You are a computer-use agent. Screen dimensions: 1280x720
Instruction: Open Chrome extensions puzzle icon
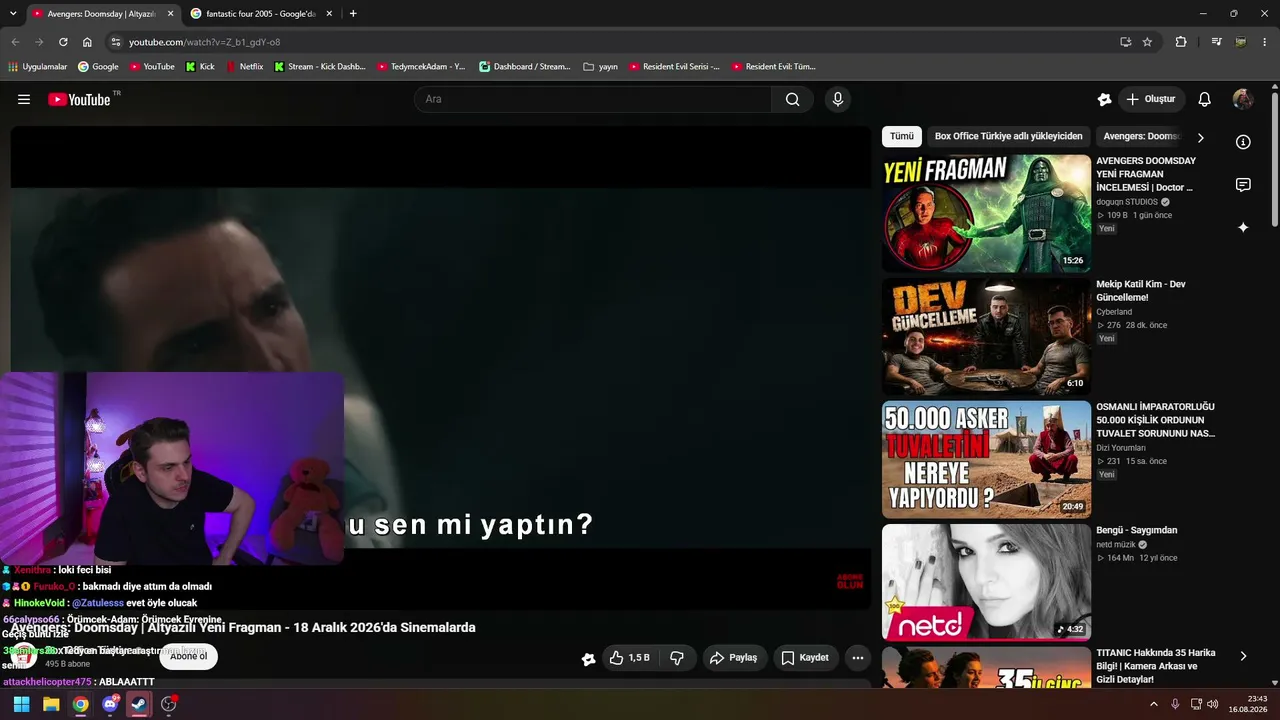tap(1181, 42)
